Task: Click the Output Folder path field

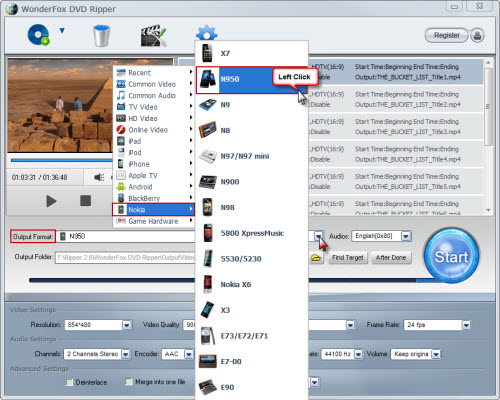Action: [x=125, y=257]
